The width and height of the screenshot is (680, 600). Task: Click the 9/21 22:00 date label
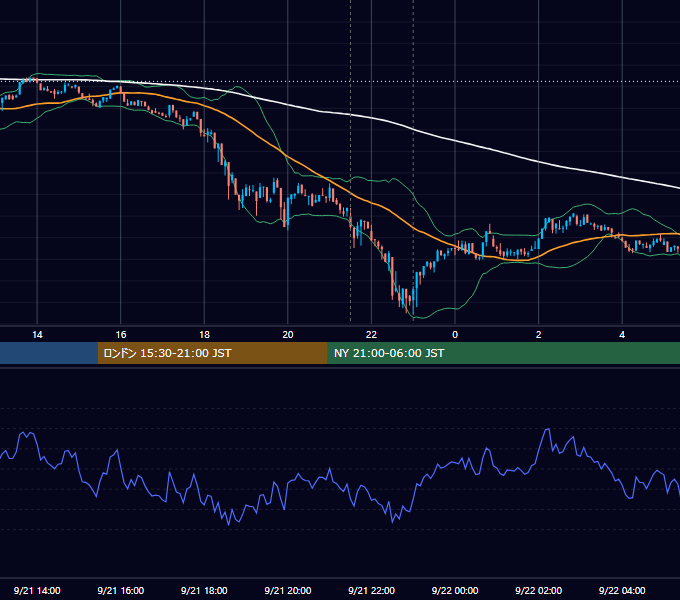pyautogui.click(x=371, y=590)
